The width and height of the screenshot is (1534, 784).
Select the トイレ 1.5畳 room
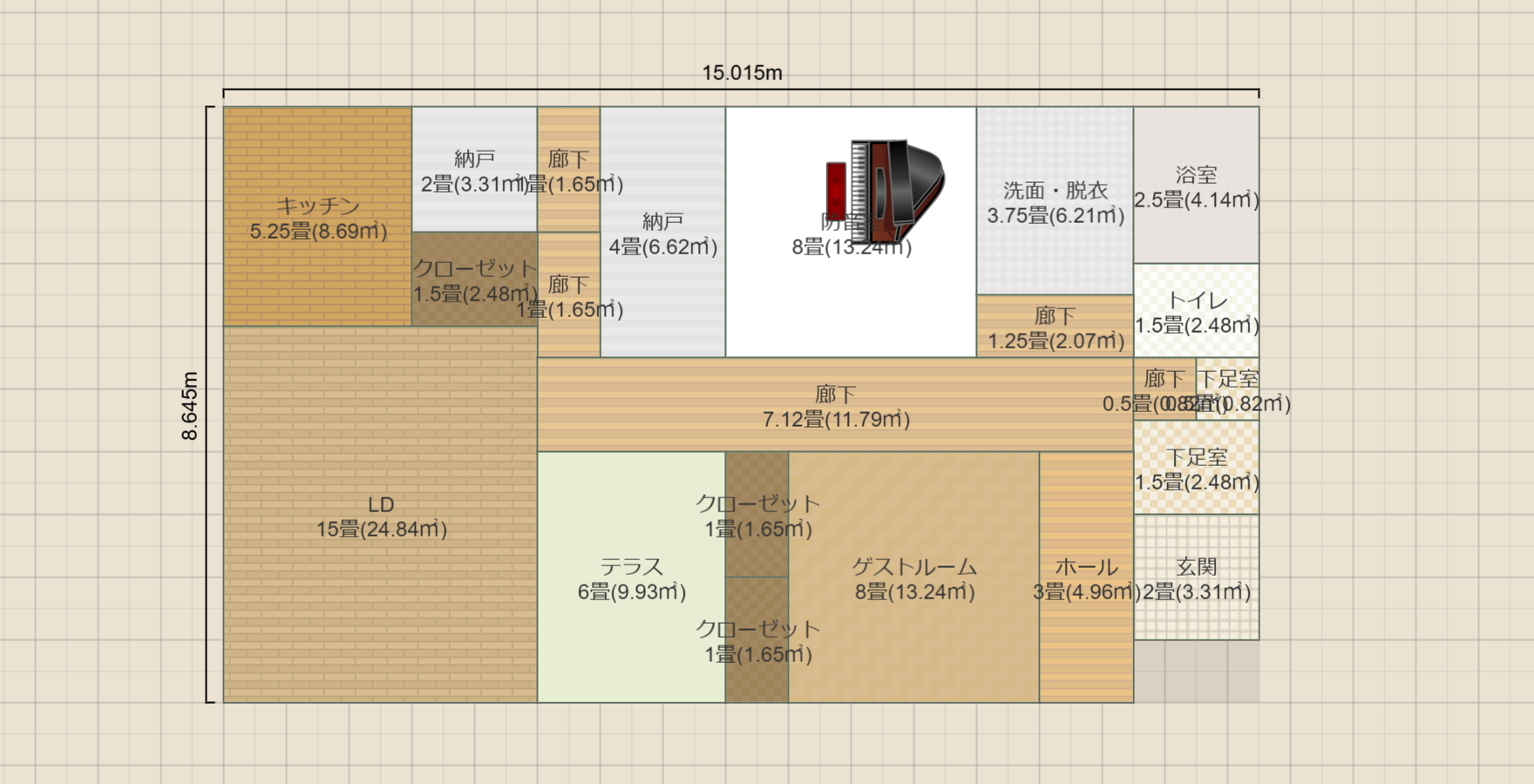click(1196, 311)
